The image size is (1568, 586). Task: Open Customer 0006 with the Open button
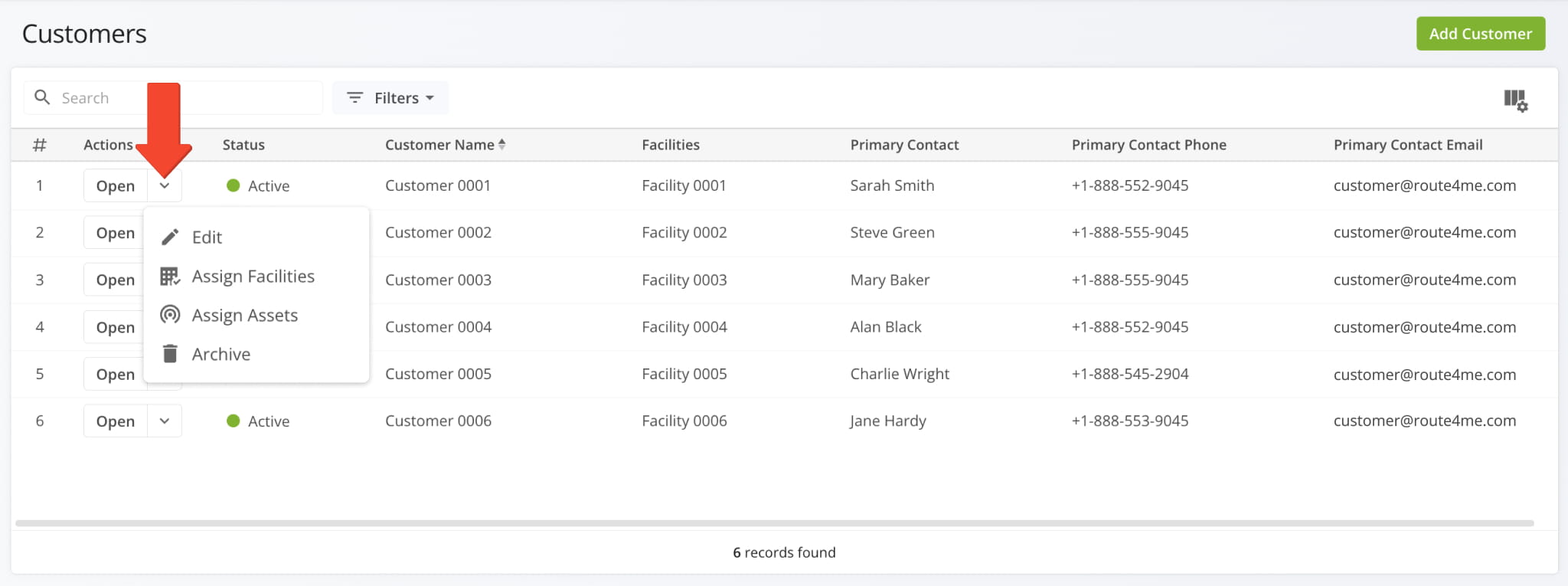116,421
